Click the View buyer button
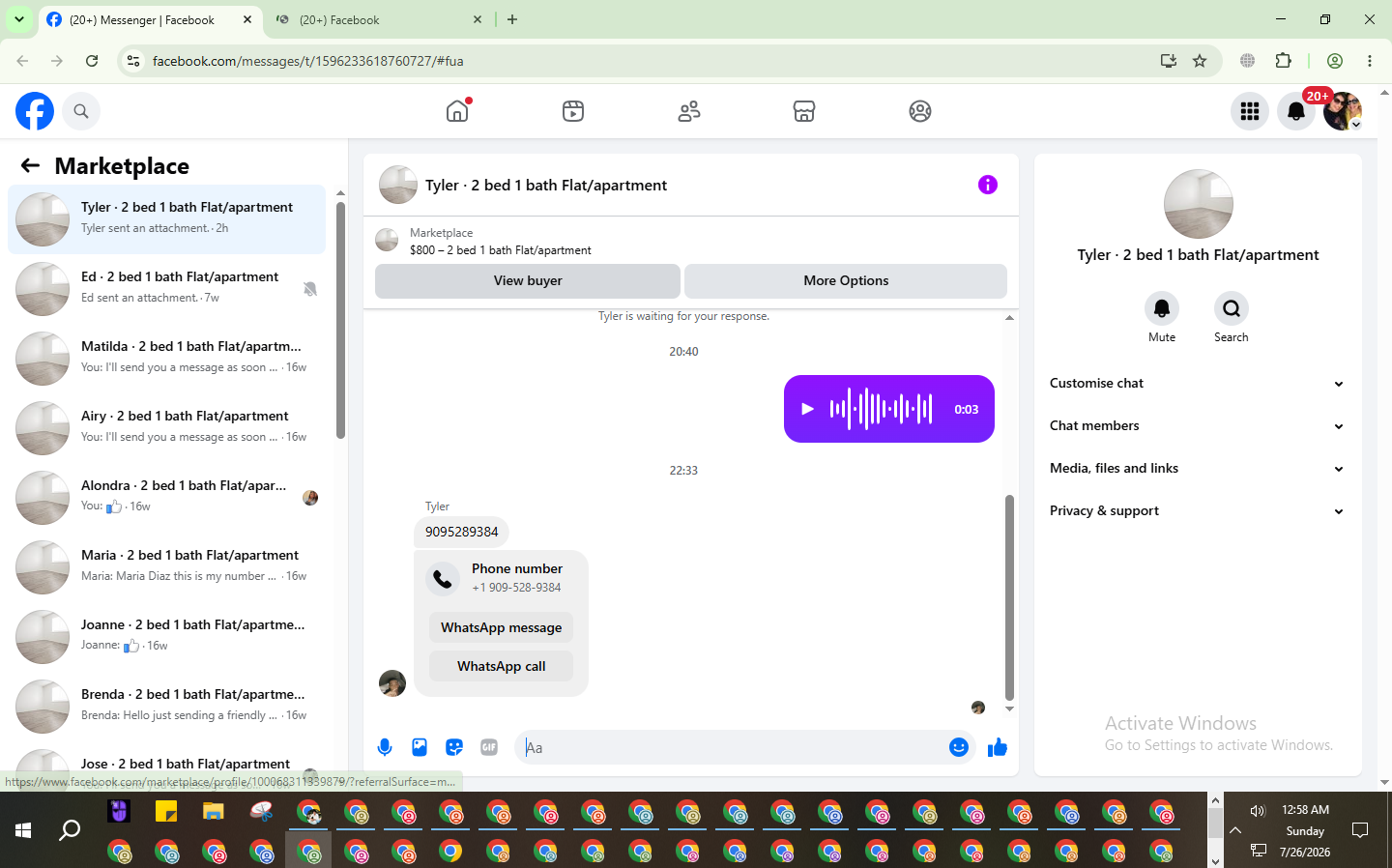1392x868 pixels. [x=528, y=280]
